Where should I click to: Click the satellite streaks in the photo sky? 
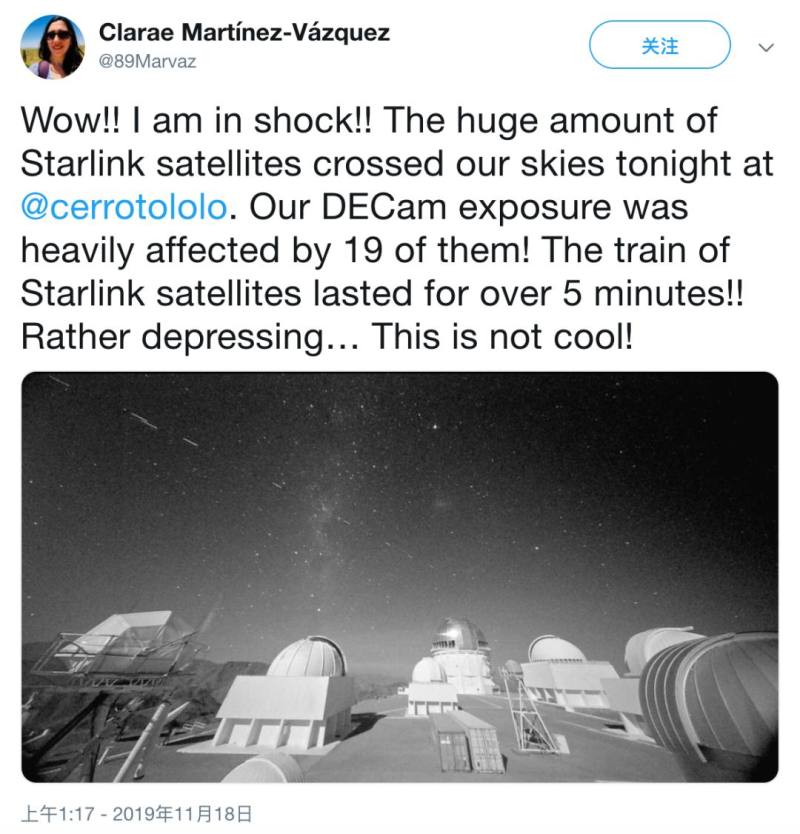[160, 426]
